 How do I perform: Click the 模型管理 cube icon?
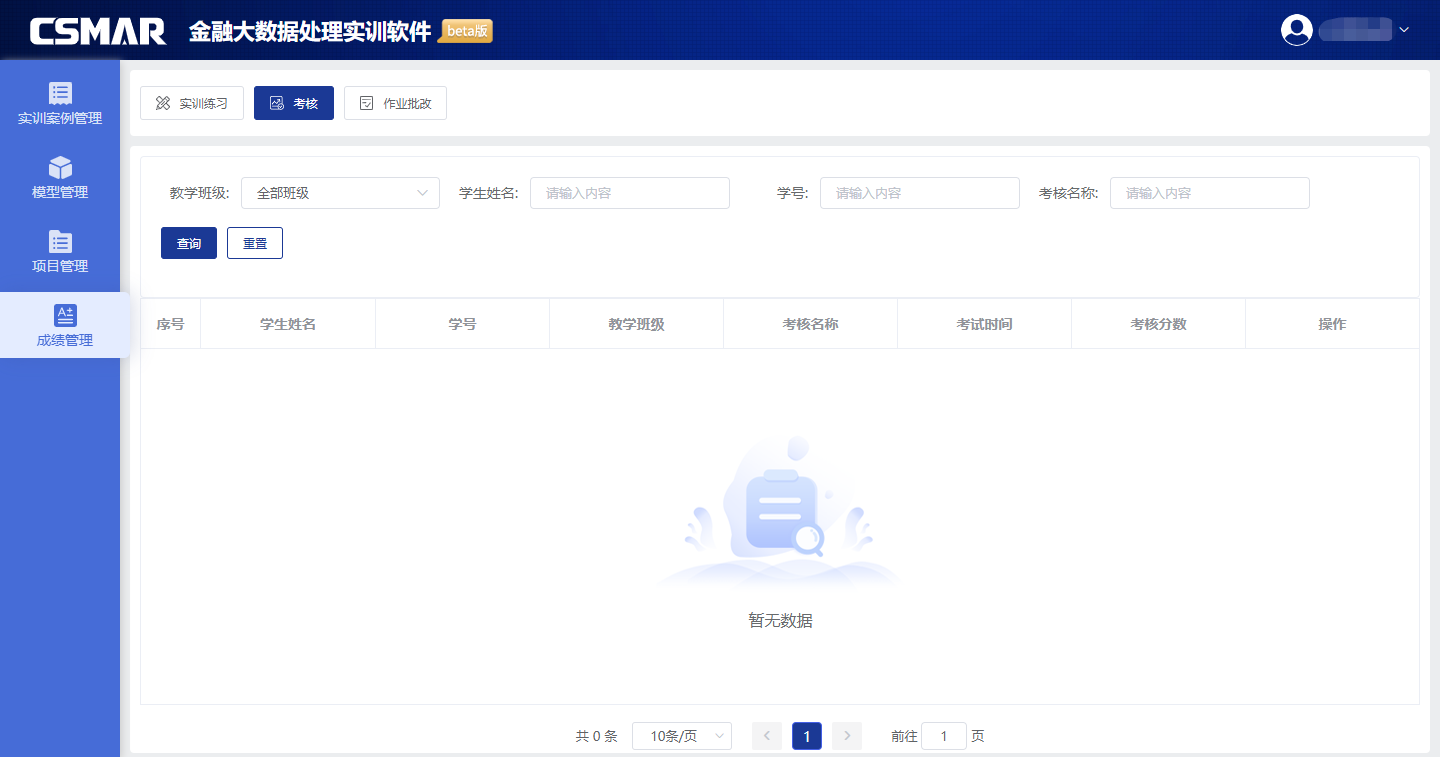coord(60,167)
